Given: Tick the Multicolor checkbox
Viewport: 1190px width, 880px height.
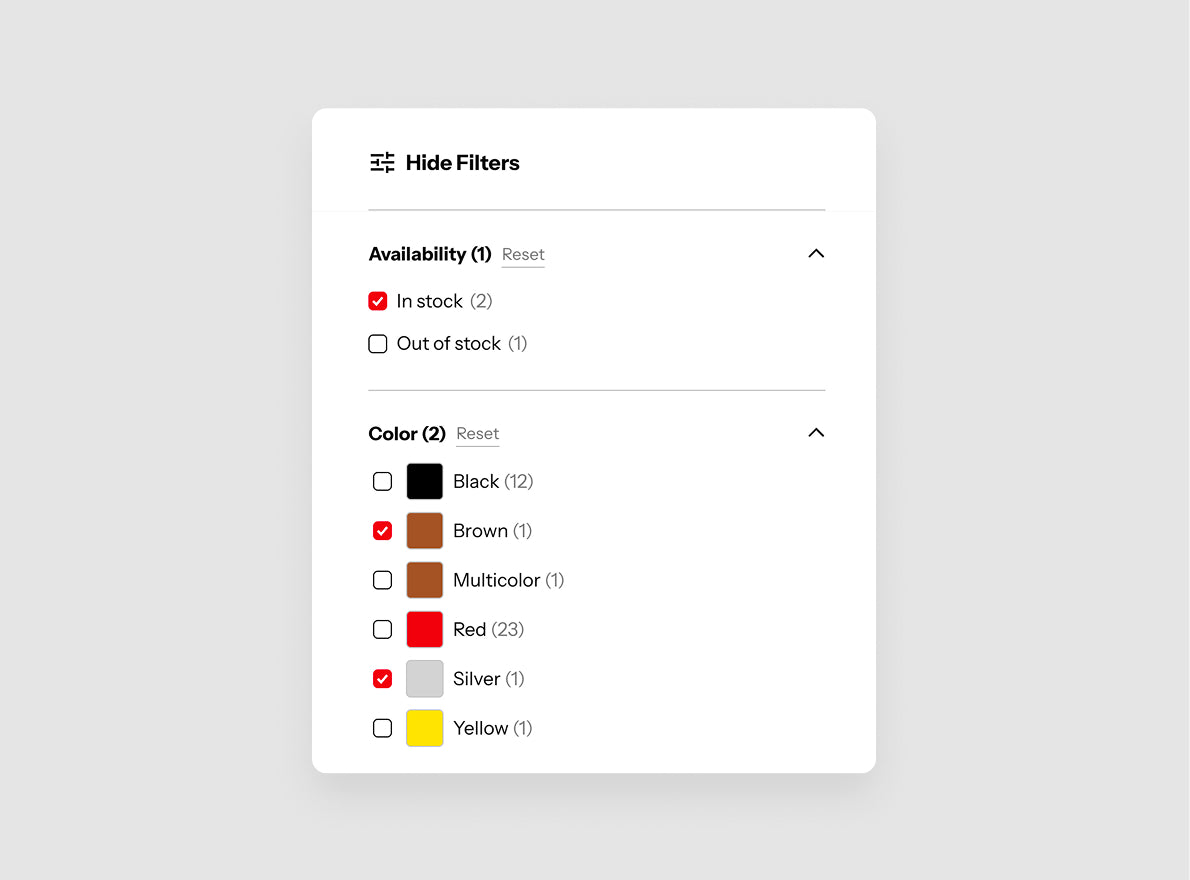Looking at the screenshot, I should (x=382, y=580).
